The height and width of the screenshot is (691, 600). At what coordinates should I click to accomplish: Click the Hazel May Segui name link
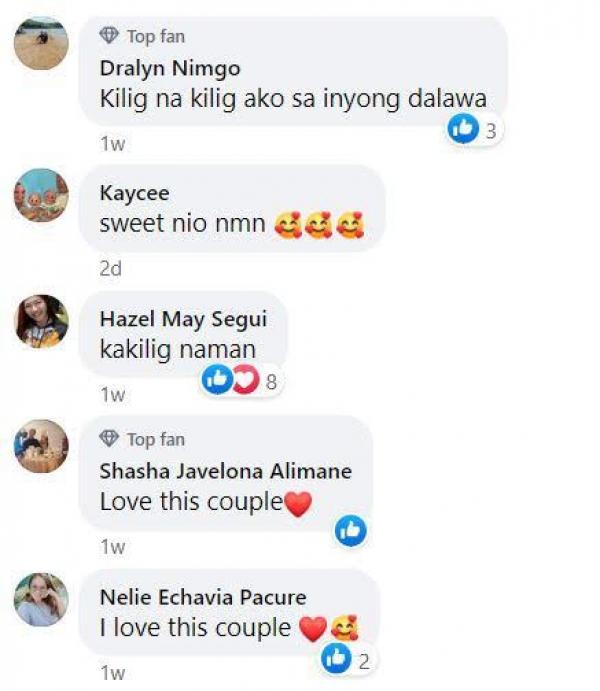tap(183, 319)
